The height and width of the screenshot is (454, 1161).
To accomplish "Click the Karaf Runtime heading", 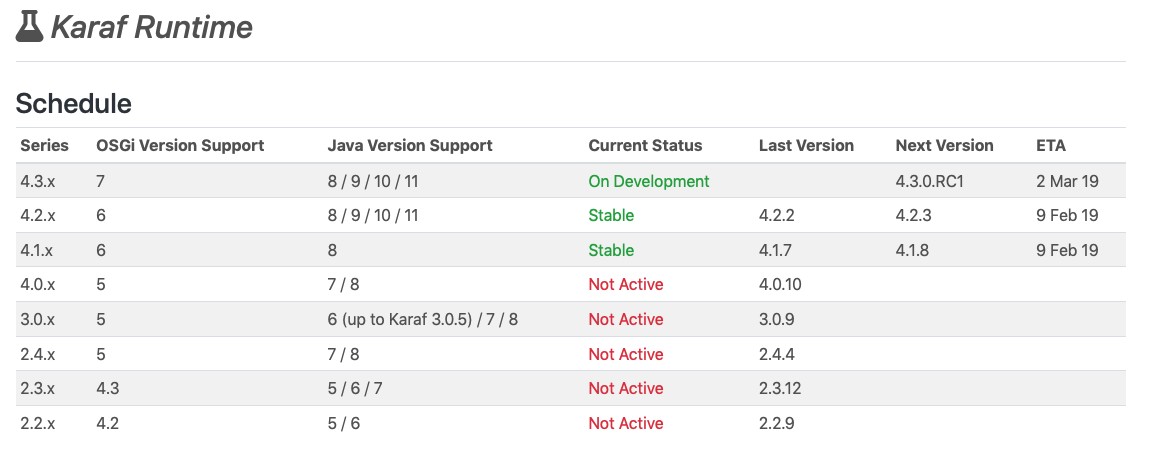I will 151,27.
